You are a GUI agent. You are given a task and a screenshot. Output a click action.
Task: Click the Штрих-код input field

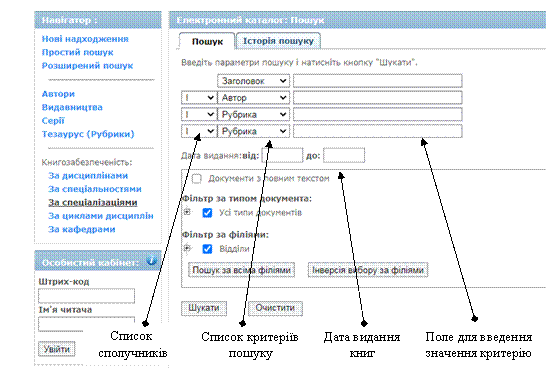[x=86, y=296]
